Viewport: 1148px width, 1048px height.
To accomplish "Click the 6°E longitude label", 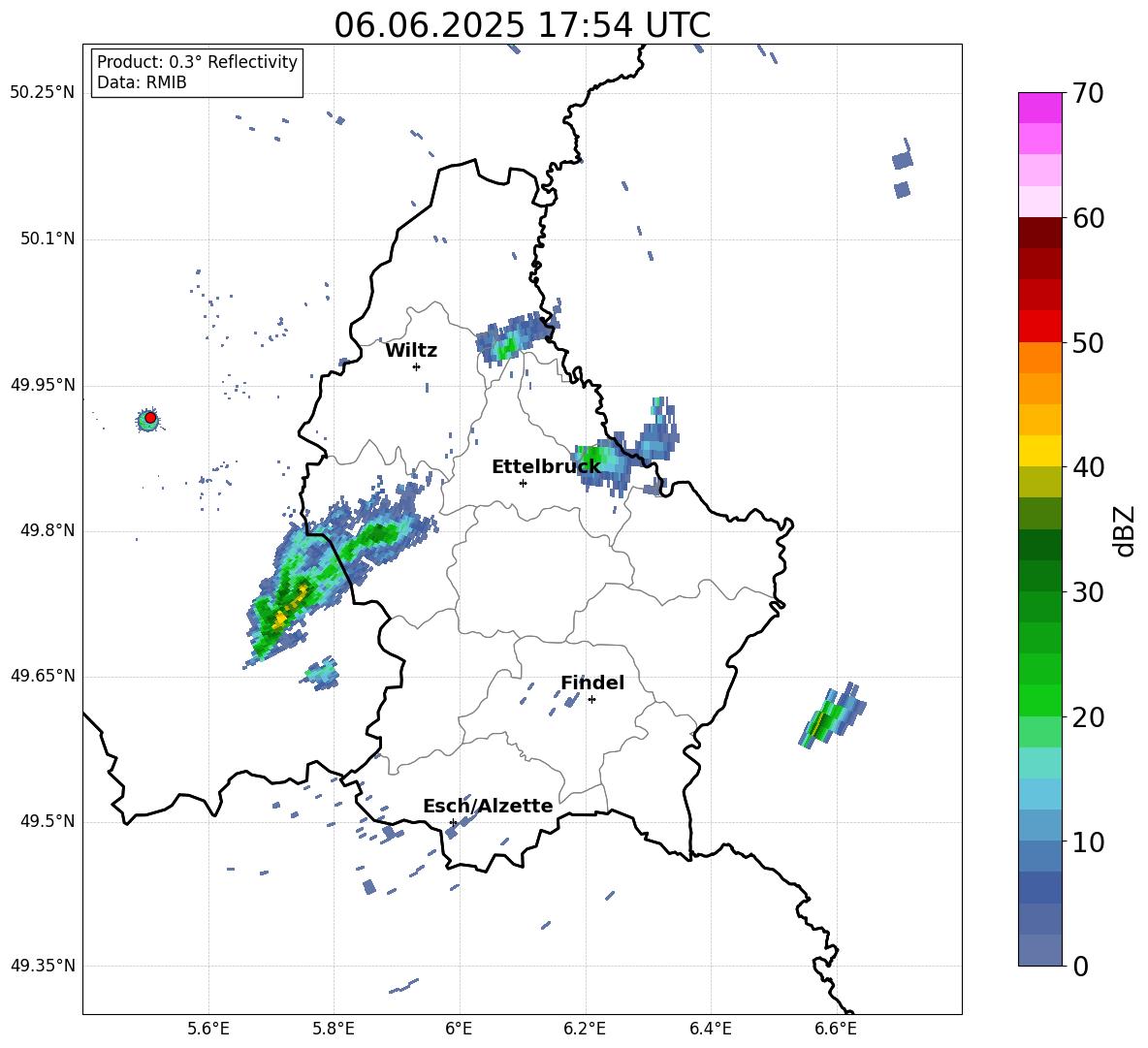I will [459, 1029].
